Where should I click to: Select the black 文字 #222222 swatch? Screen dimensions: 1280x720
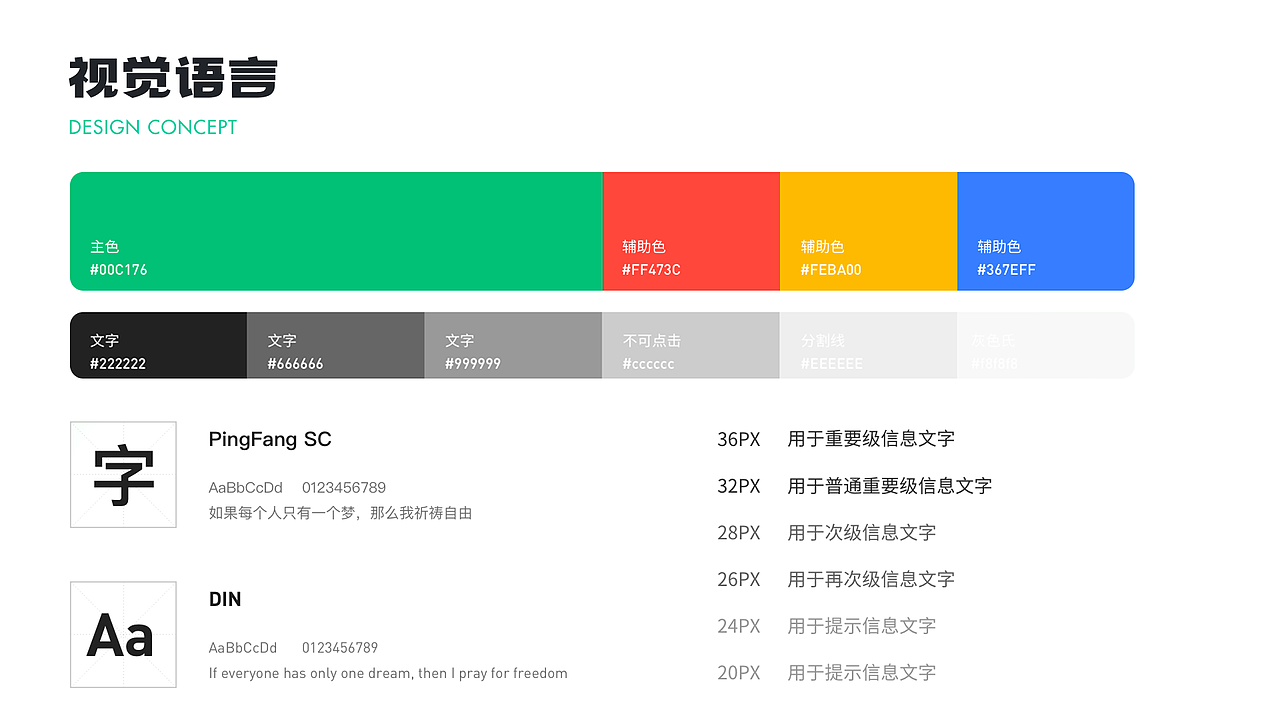pos(157,345)
